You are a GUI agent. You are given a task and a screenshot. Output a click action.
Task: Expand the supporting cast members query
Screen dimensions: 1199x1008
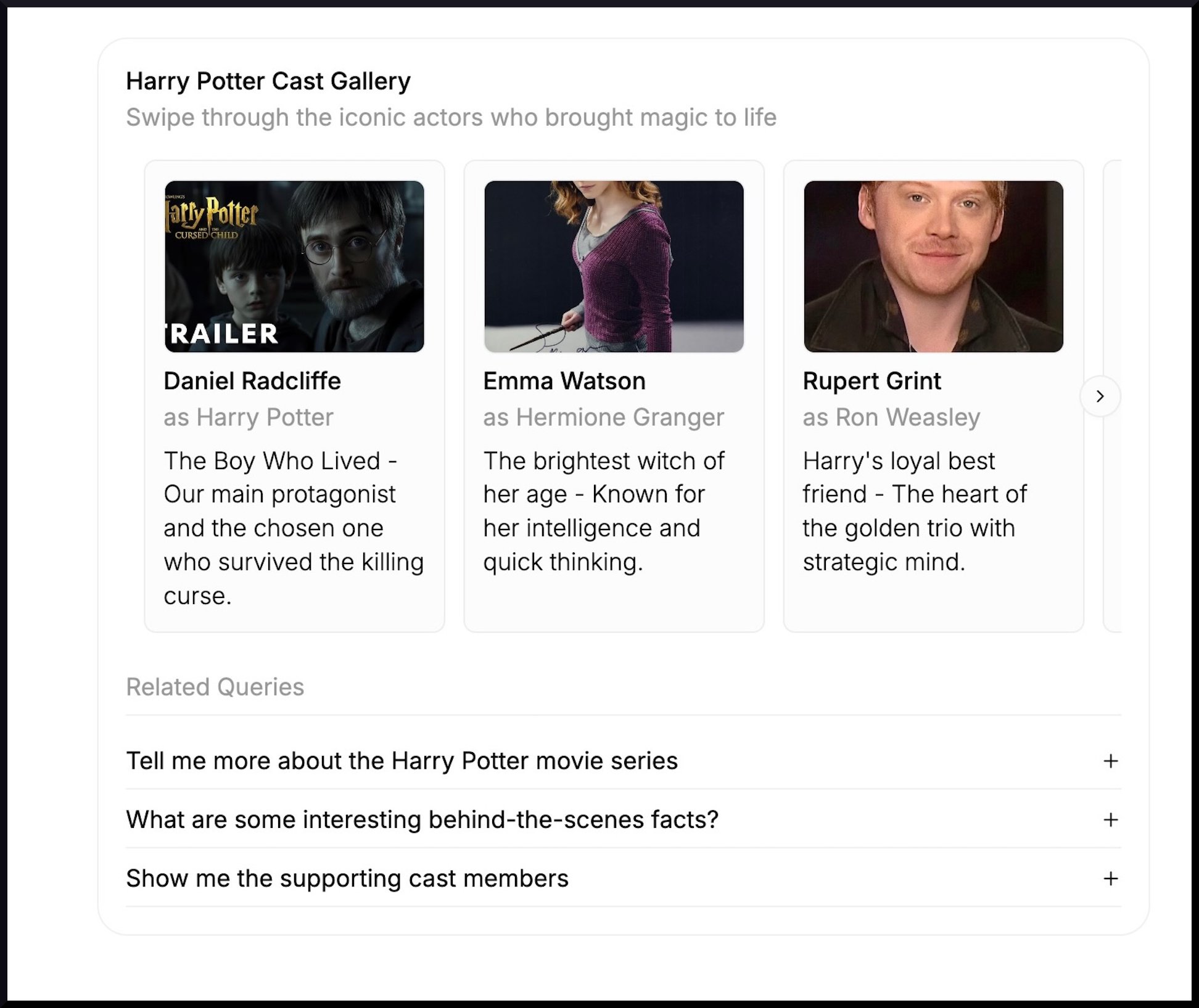pyautogui.click(x=1110, y=878)
